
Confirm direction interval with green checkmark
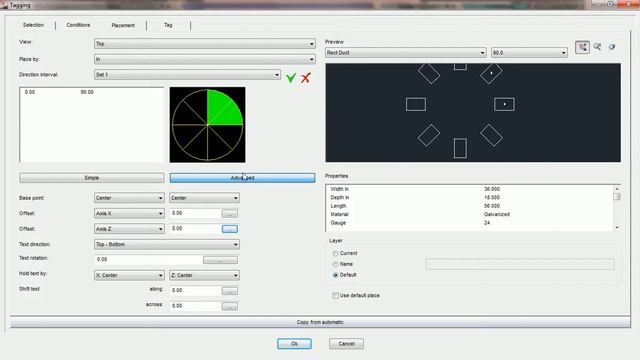(291, 78)
